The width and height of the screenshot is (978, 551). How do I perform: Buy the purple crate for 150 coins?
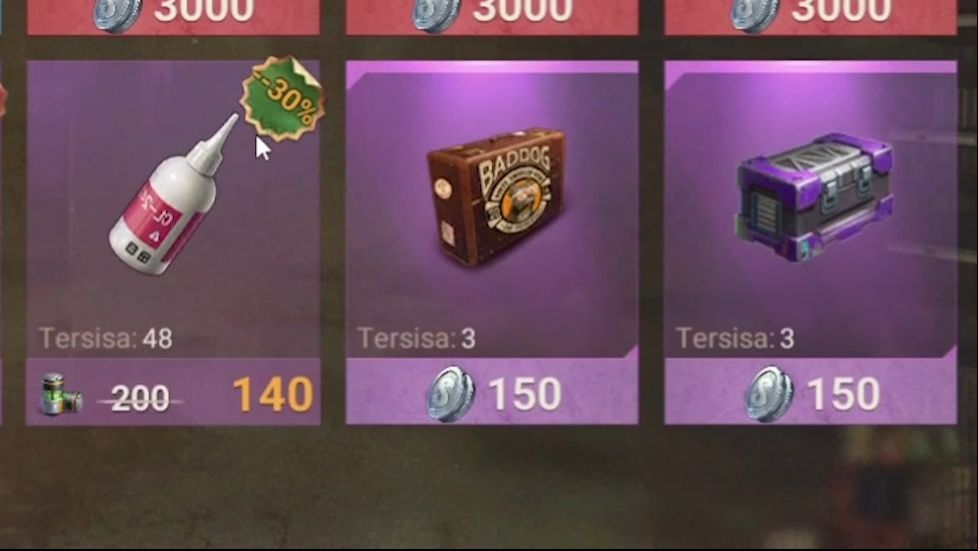(x=811, y=392)
